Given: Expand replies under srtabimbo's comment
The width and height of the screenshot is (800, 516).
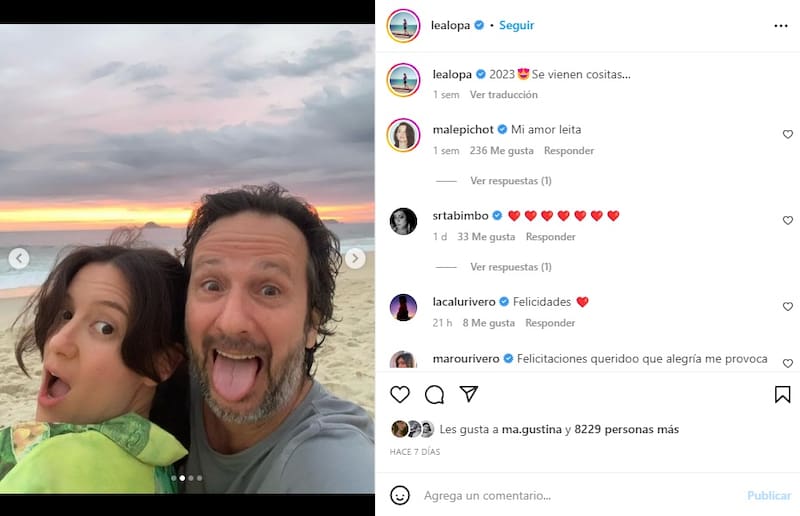Looking at the screenshot, I should click(510, 267).
